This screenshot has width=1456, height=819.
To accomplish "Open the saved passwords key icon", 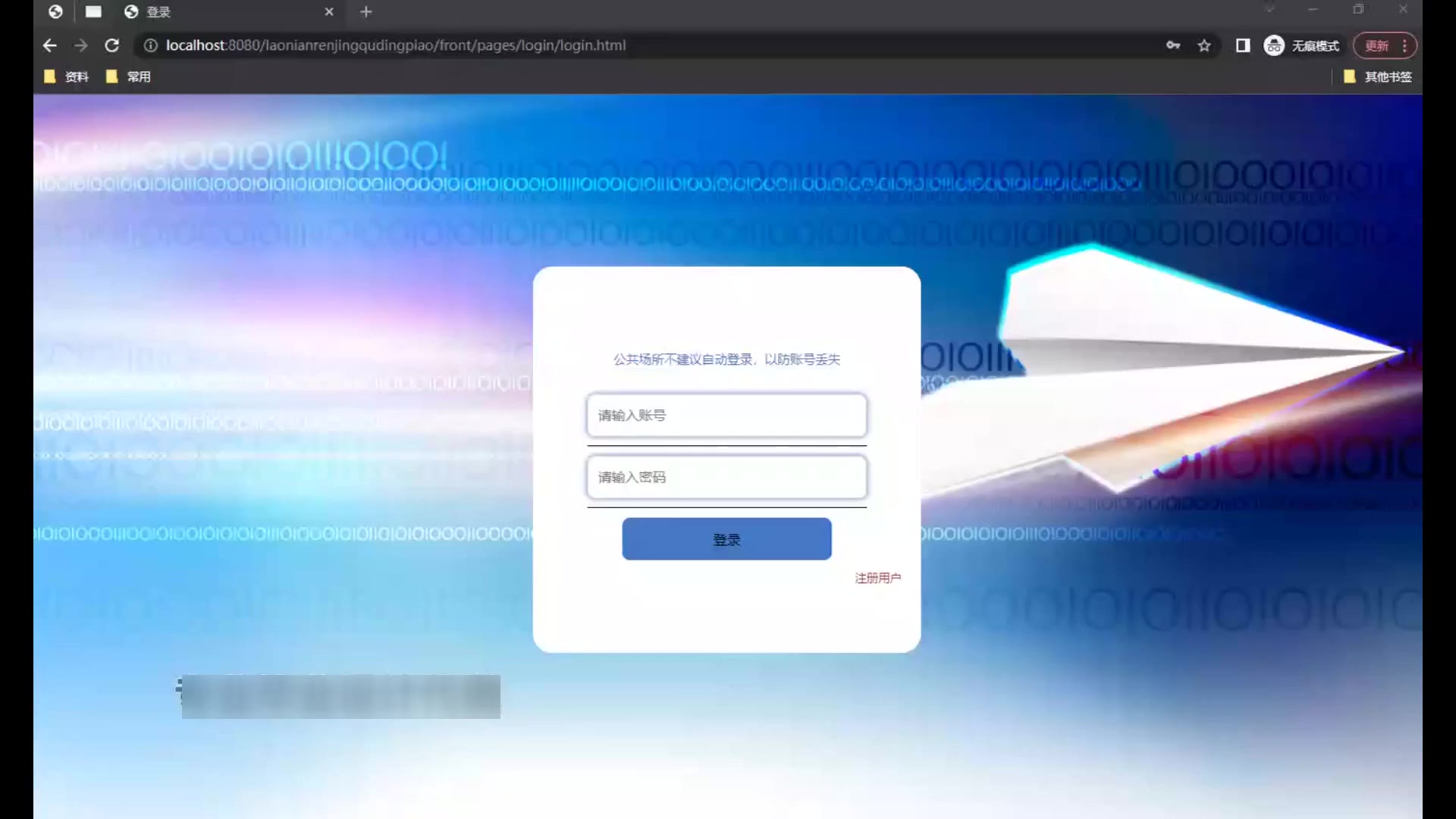I will (1173, 45).
